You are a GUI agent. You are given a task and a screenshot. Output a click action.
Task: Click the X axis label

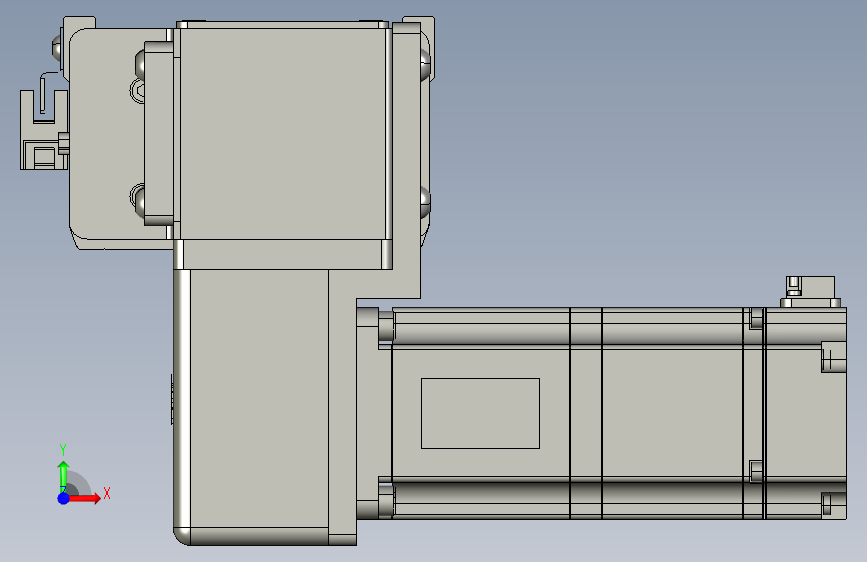click(x=107, y=493)
